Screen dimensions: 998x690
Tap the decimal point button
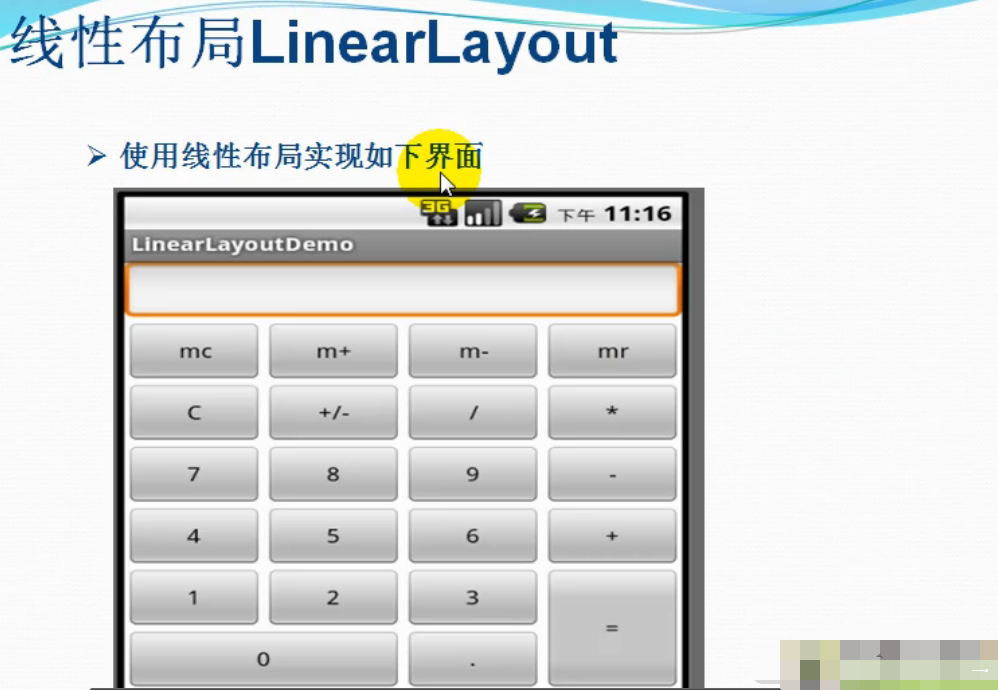(x=473, y=659)
